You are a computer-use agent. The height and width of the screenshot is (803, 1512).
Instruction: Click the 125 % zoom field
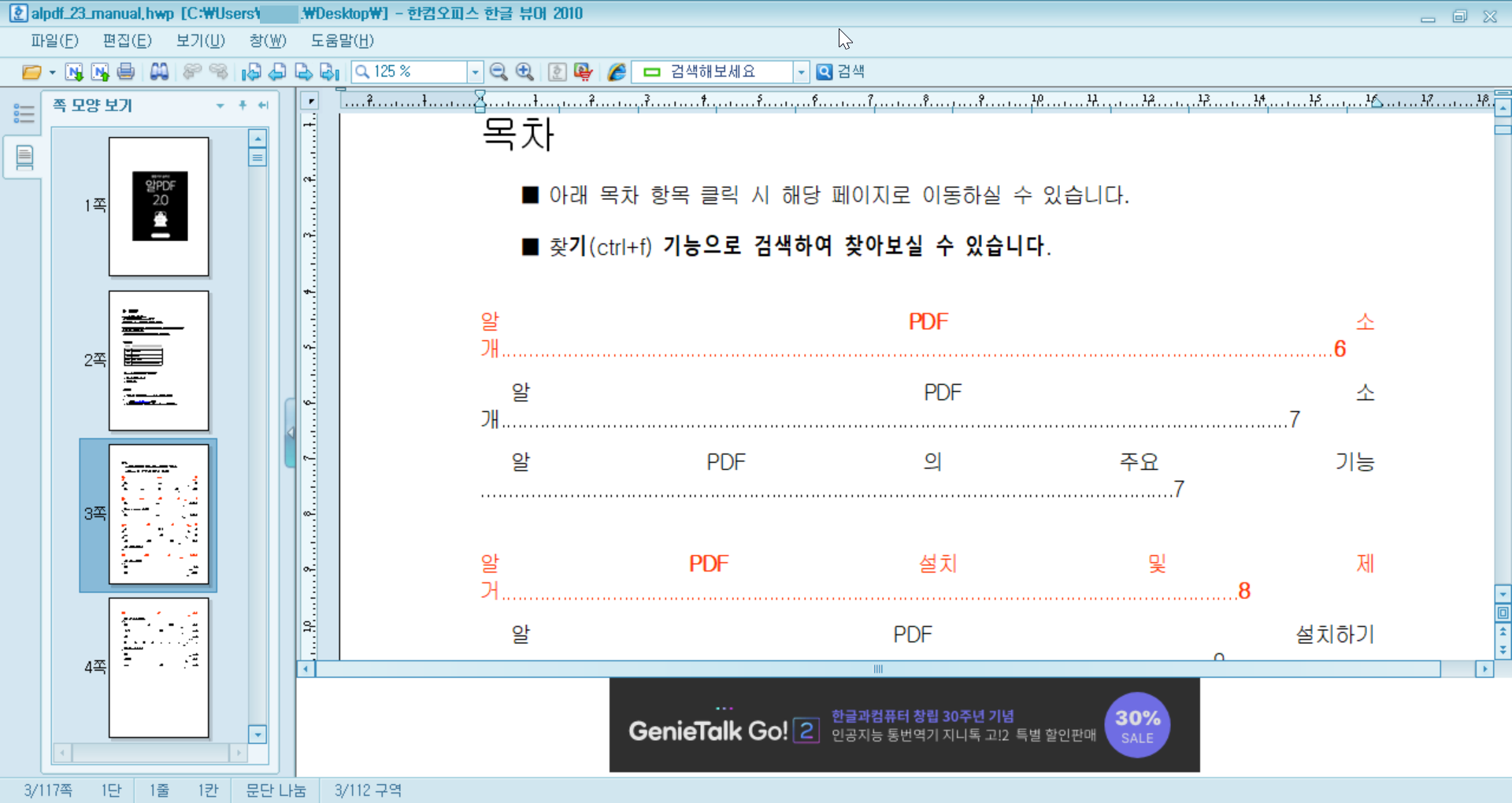point(409,72)
